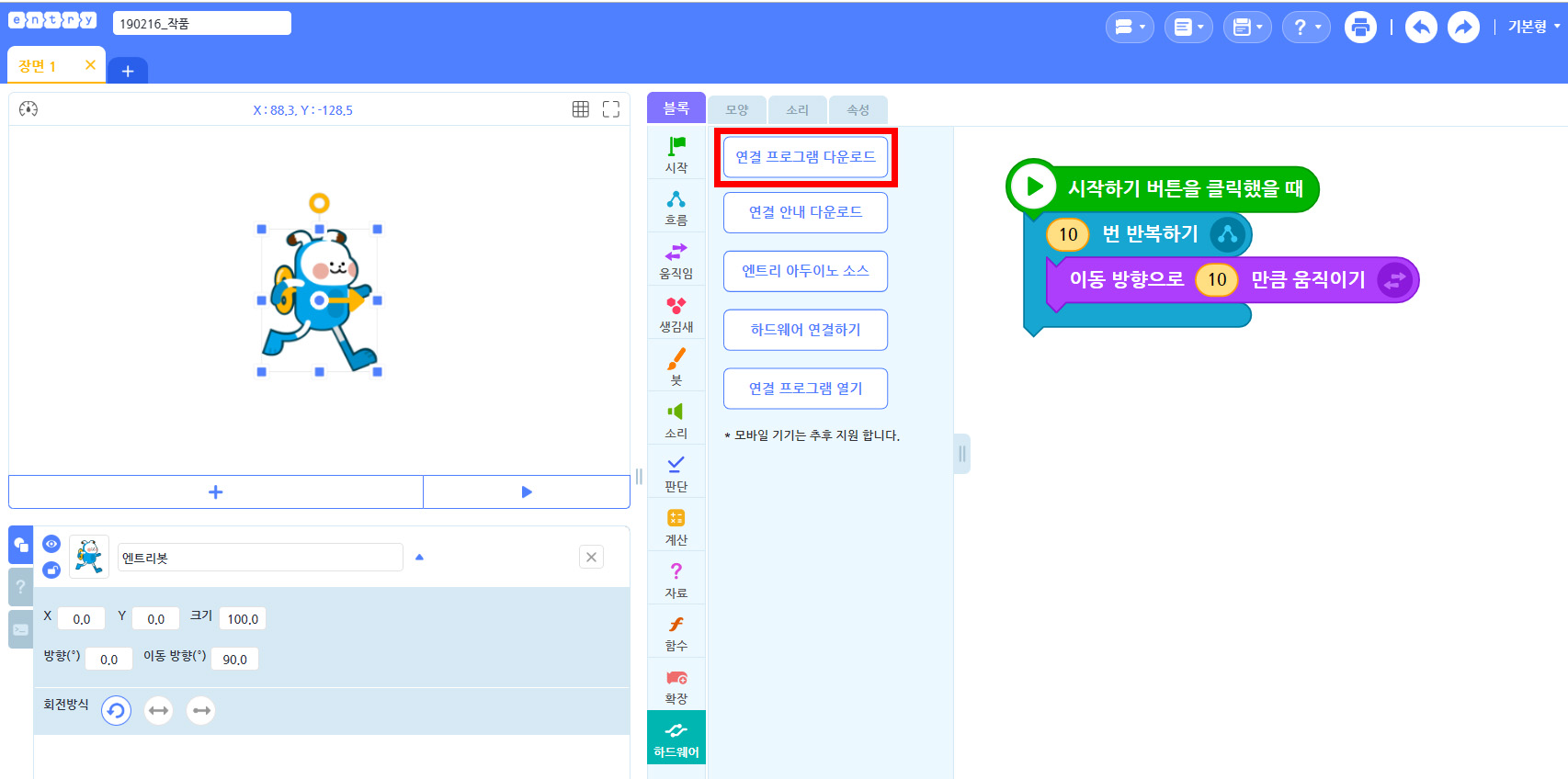Open the objects list panel icon
The image size is (1568, 779).
[20, 545]
